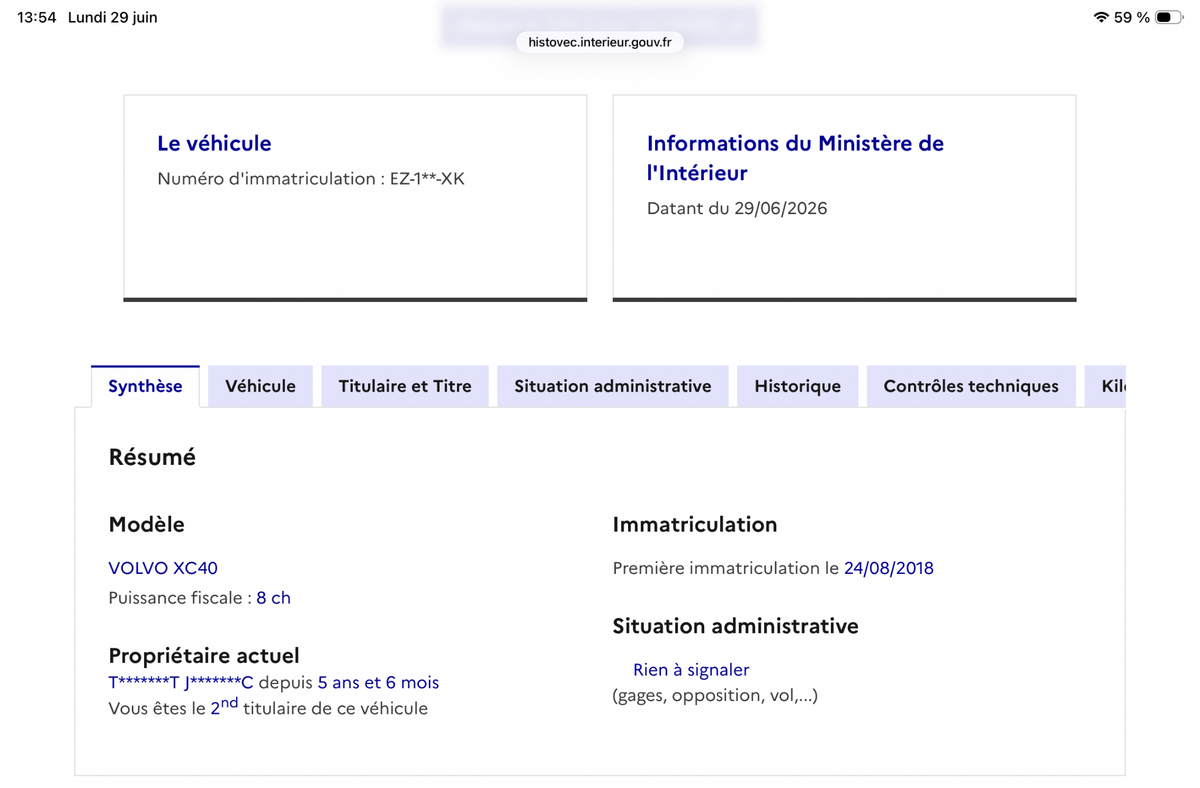
Task: Click Informations du Ministère de l'Intérieur heading
Action: tap(795, 158)
